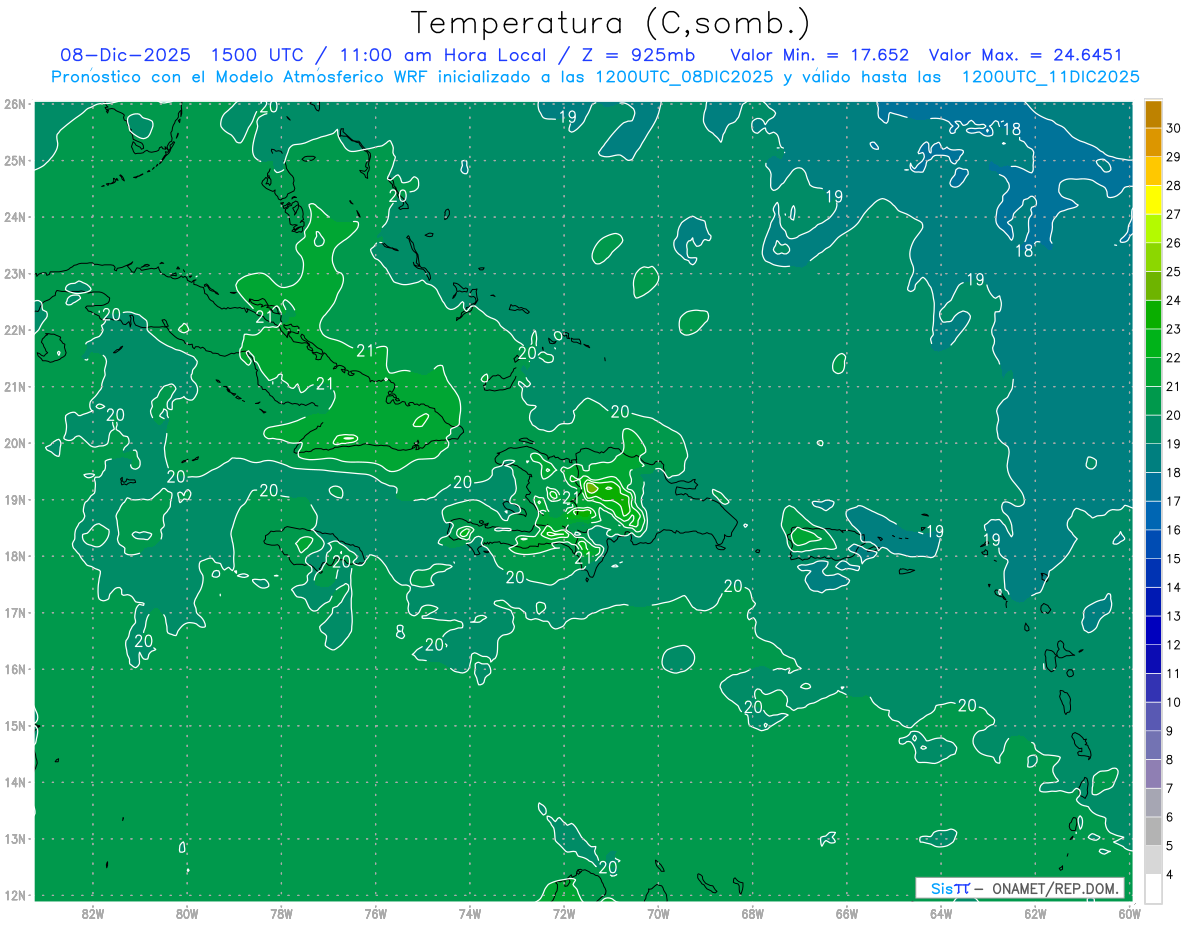Click the "14N" latitude axis label
Viewport: 1200px width, 927px height.
click(x=14, y=782)
